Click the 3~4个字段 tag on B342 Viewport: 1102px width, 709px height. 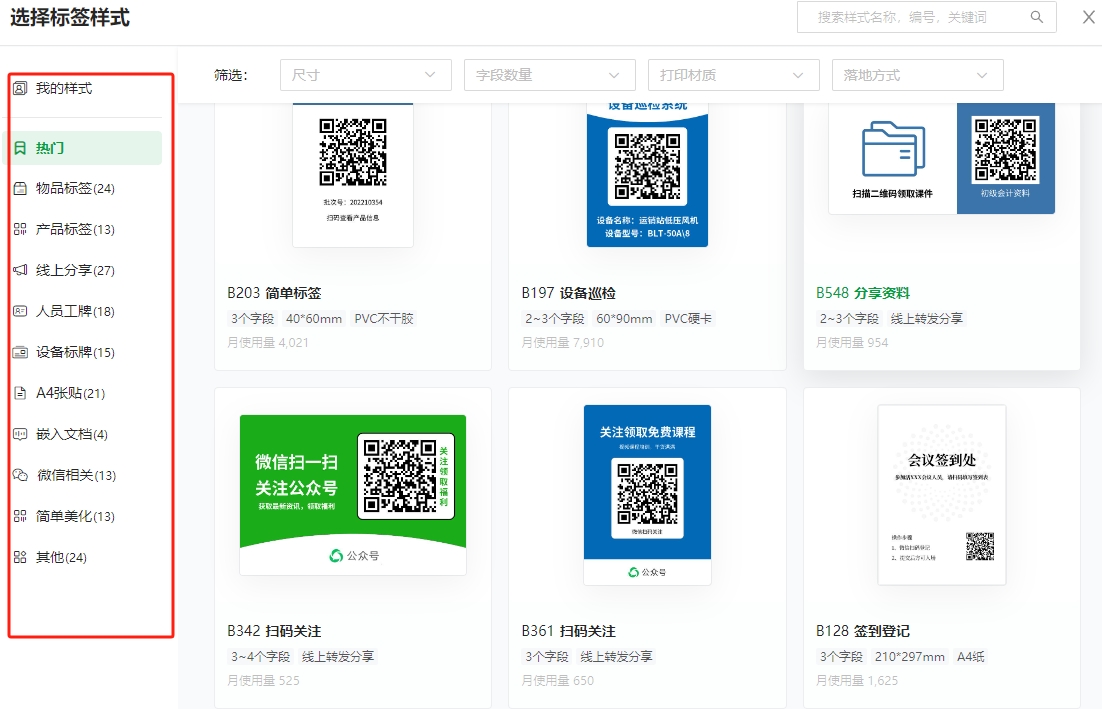[x=261, y=656]
